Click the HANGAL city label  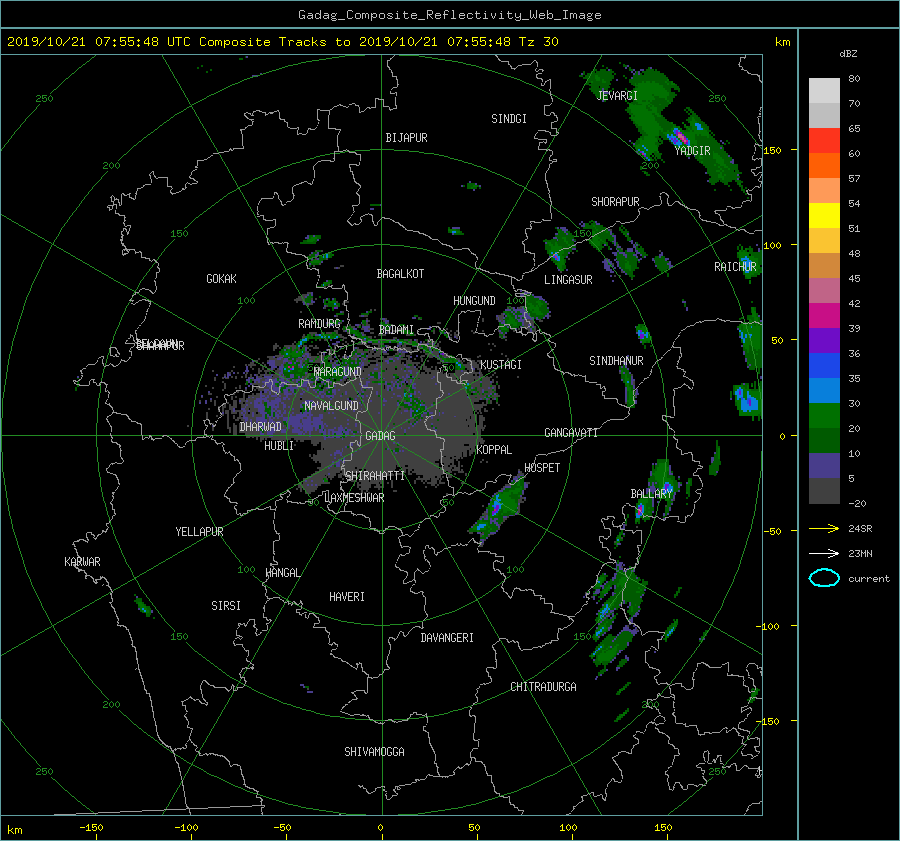tap(282, 573)
